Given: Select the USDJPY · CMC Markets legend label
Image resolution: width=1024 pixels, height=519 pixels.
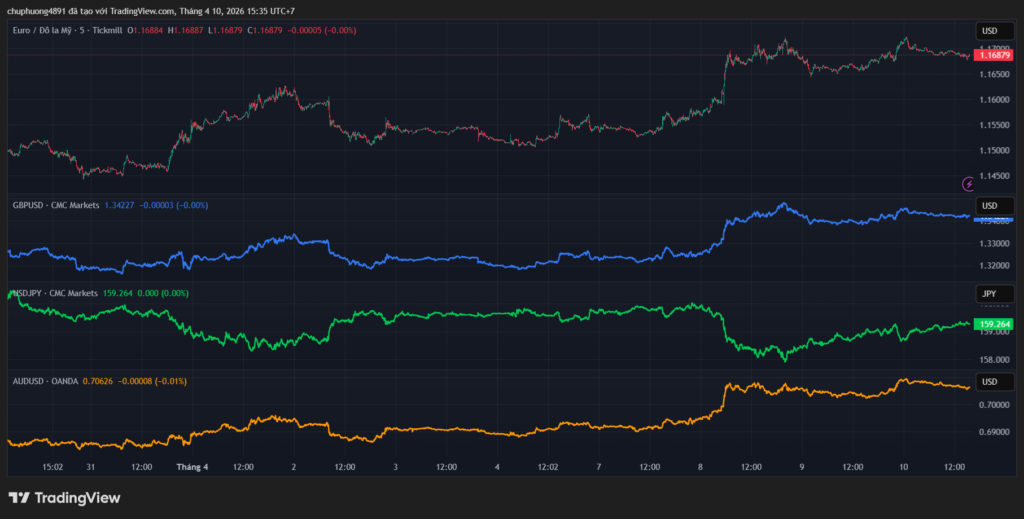Looking at the screenshot, I should 55,294.
